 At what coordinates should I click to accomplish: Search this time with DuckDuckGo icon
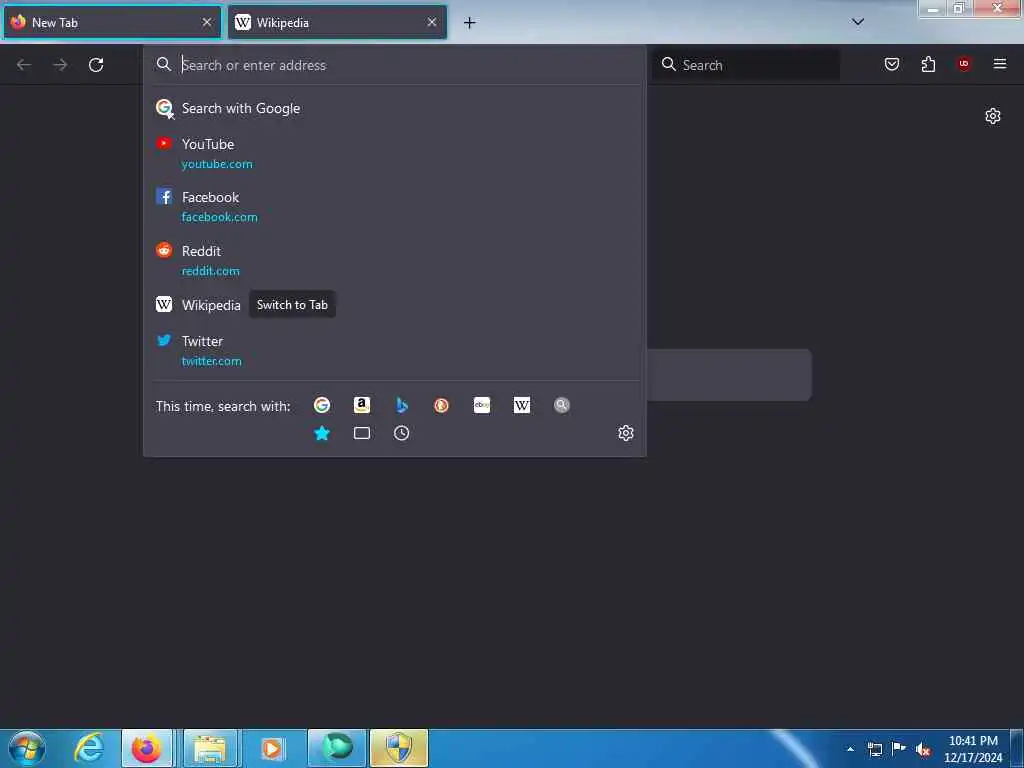pos(441,406)
